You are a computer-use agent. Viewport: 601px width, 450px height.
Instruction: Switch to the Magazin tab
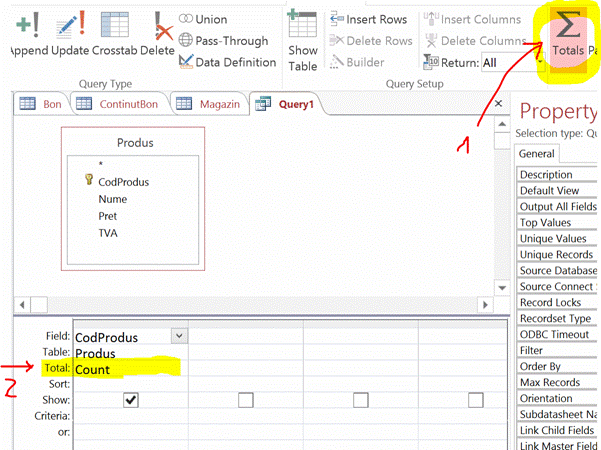208,103
